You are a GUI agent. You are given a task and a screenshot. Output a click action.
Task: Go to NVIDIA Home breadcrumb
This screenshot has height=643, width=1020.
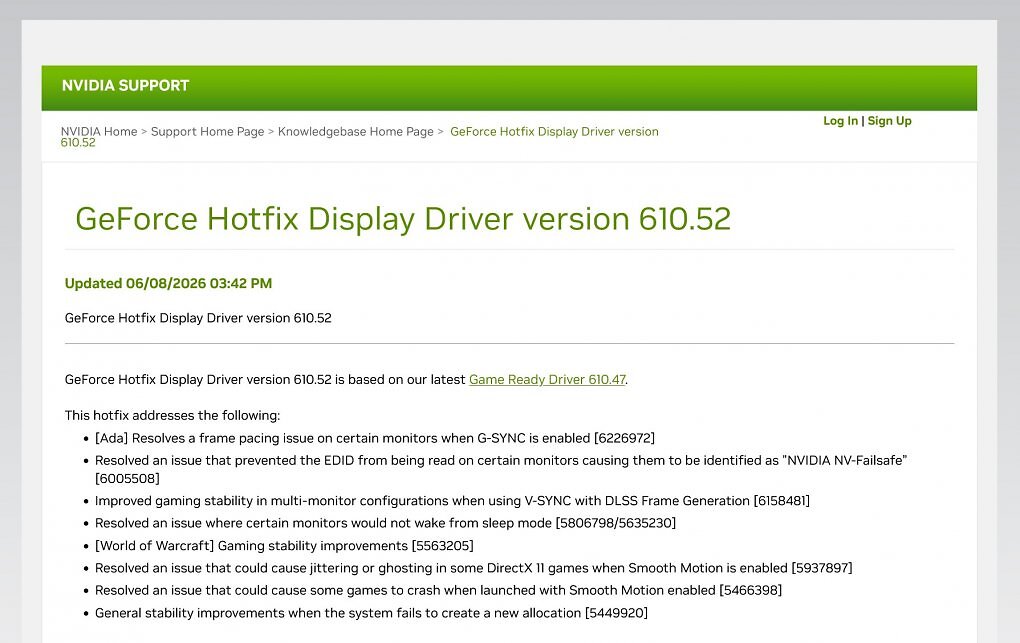[x=99, y=131]
